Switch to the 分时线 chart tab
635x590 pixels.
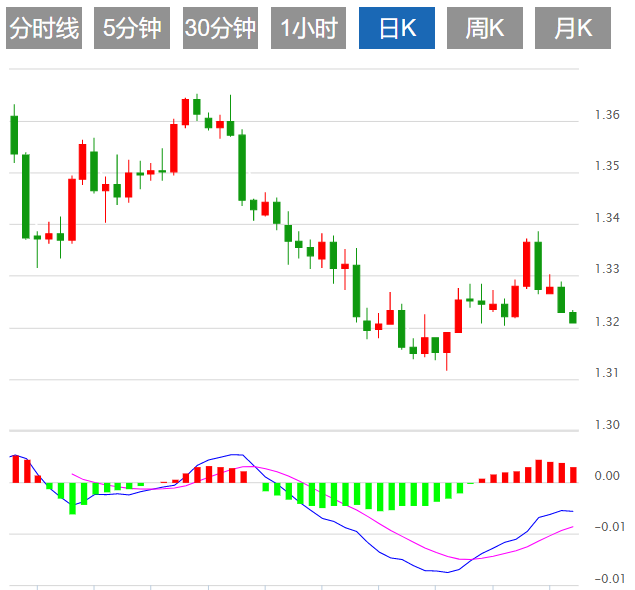(44, 28)
